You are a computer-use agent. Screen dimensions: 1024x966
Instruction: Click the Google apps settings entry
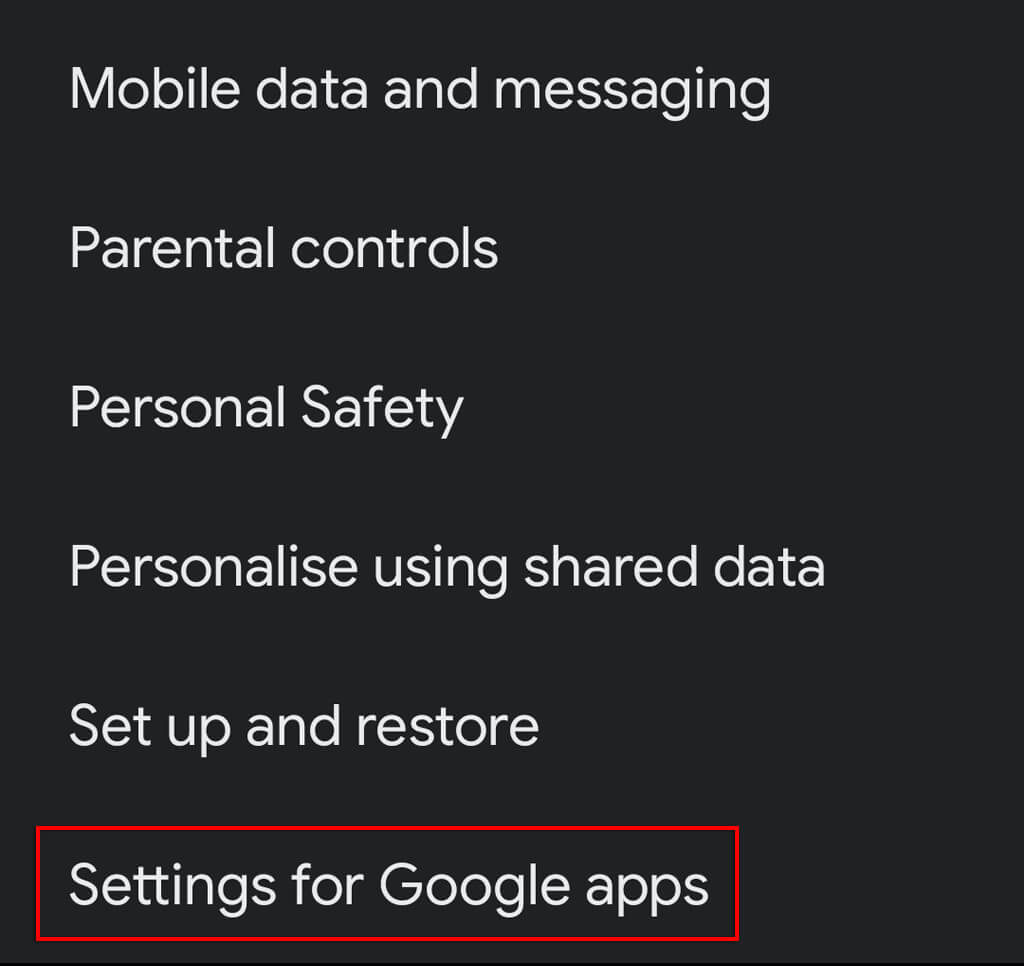(x=512, y=885)
